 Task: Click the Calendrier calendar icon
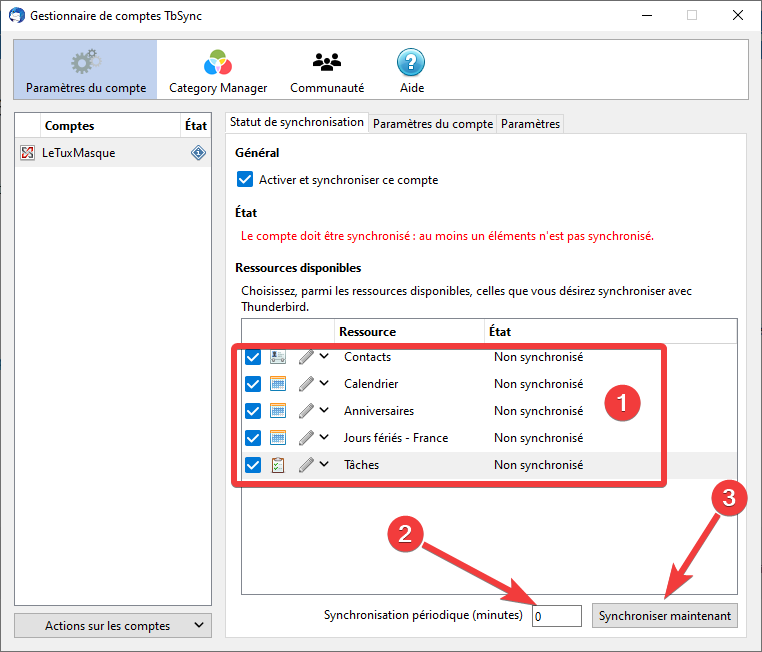click(278, 384)
